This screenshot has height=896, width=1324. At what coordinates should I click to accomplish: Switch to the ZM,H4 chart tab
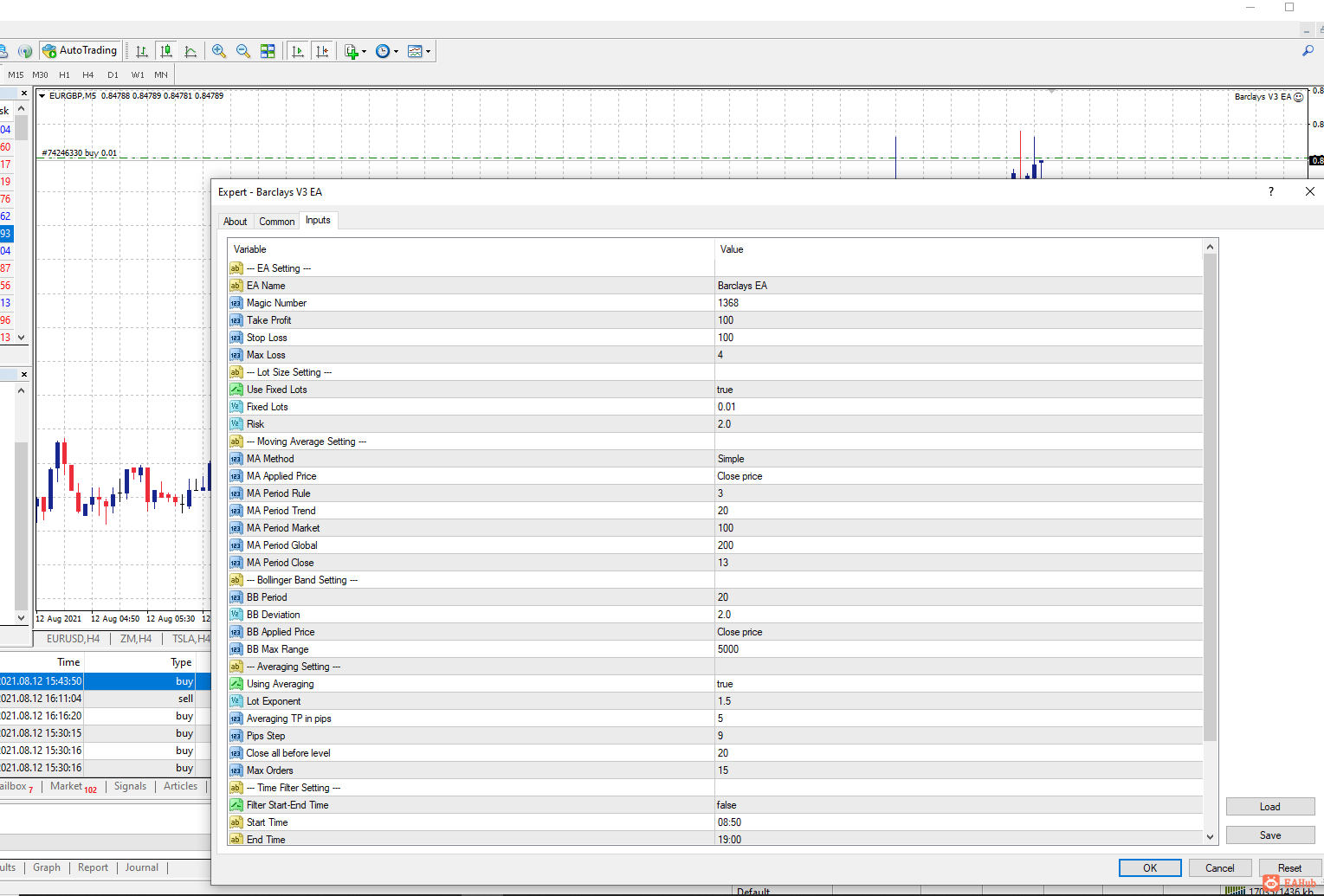click(136, 639)
